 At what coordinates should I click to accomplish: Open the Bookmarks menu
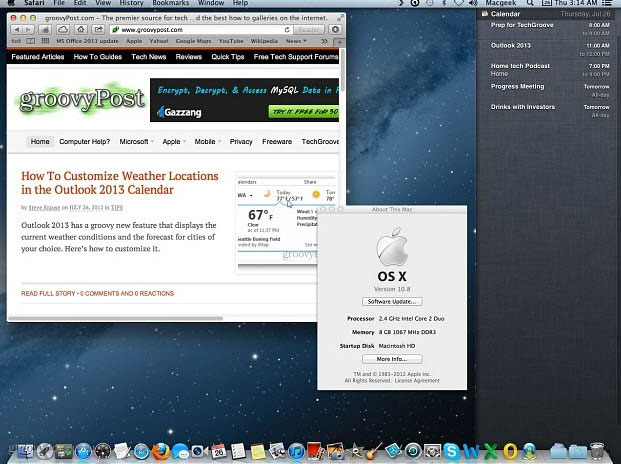click(x=170, y=3)
